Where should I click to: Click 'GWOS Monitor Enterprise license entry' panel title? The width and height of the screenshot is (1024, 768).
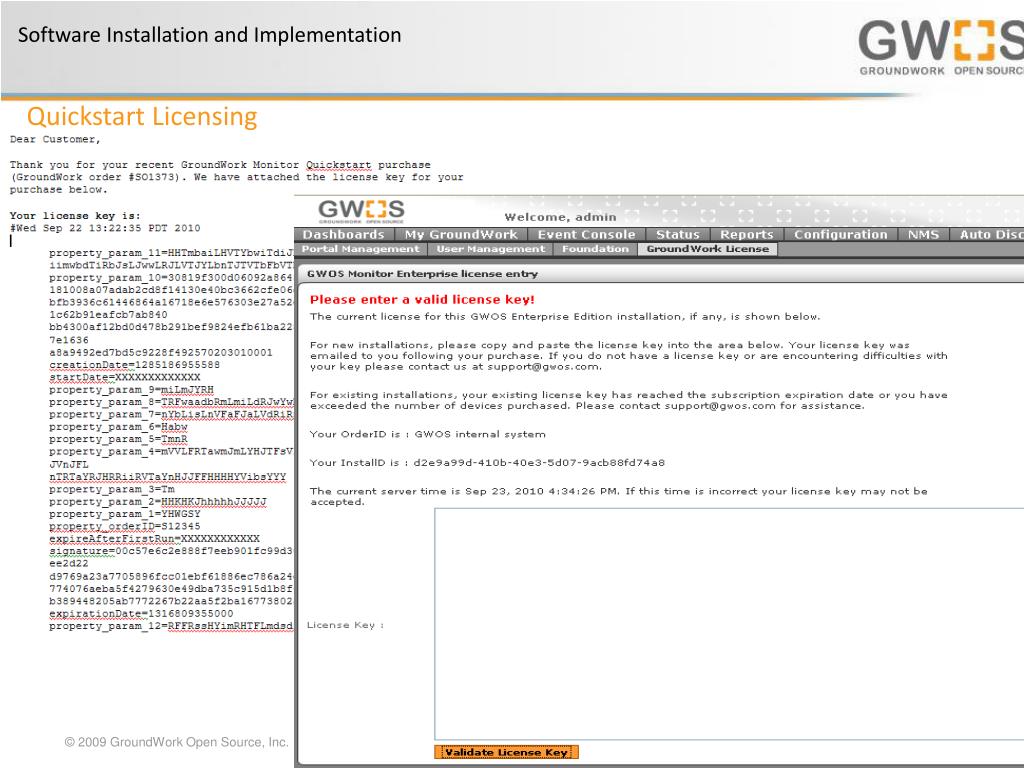423,274
